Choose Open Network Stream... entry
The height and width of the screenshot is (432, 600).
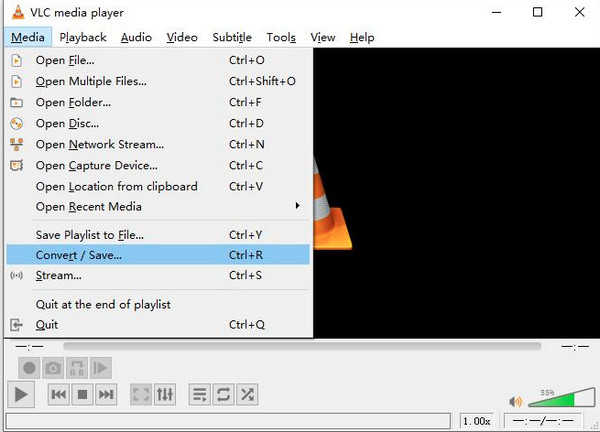(158, 145)
